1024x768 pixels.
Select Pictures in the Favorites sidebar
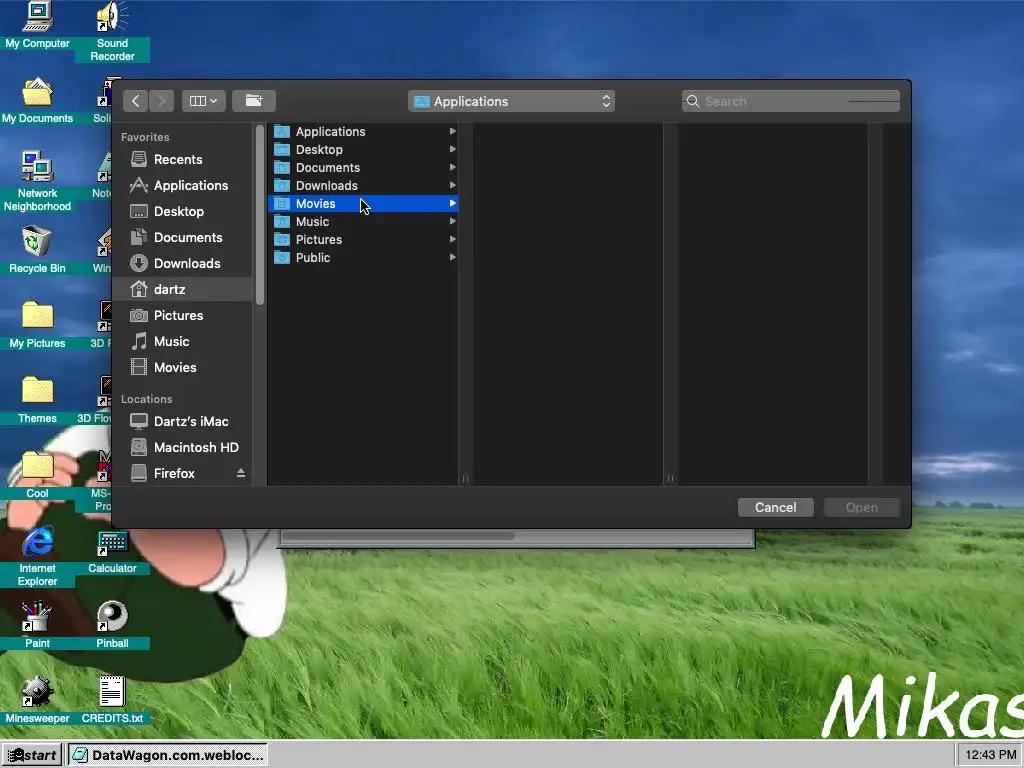pyautogui.click(x=182, y=315)
